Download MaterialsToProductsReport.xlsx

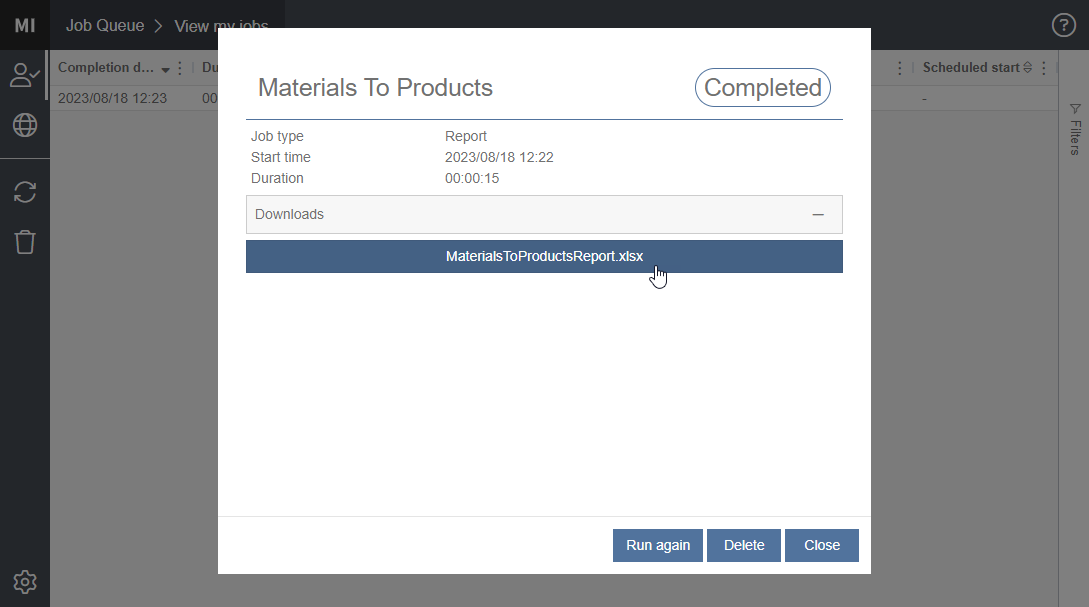[544, 256]
